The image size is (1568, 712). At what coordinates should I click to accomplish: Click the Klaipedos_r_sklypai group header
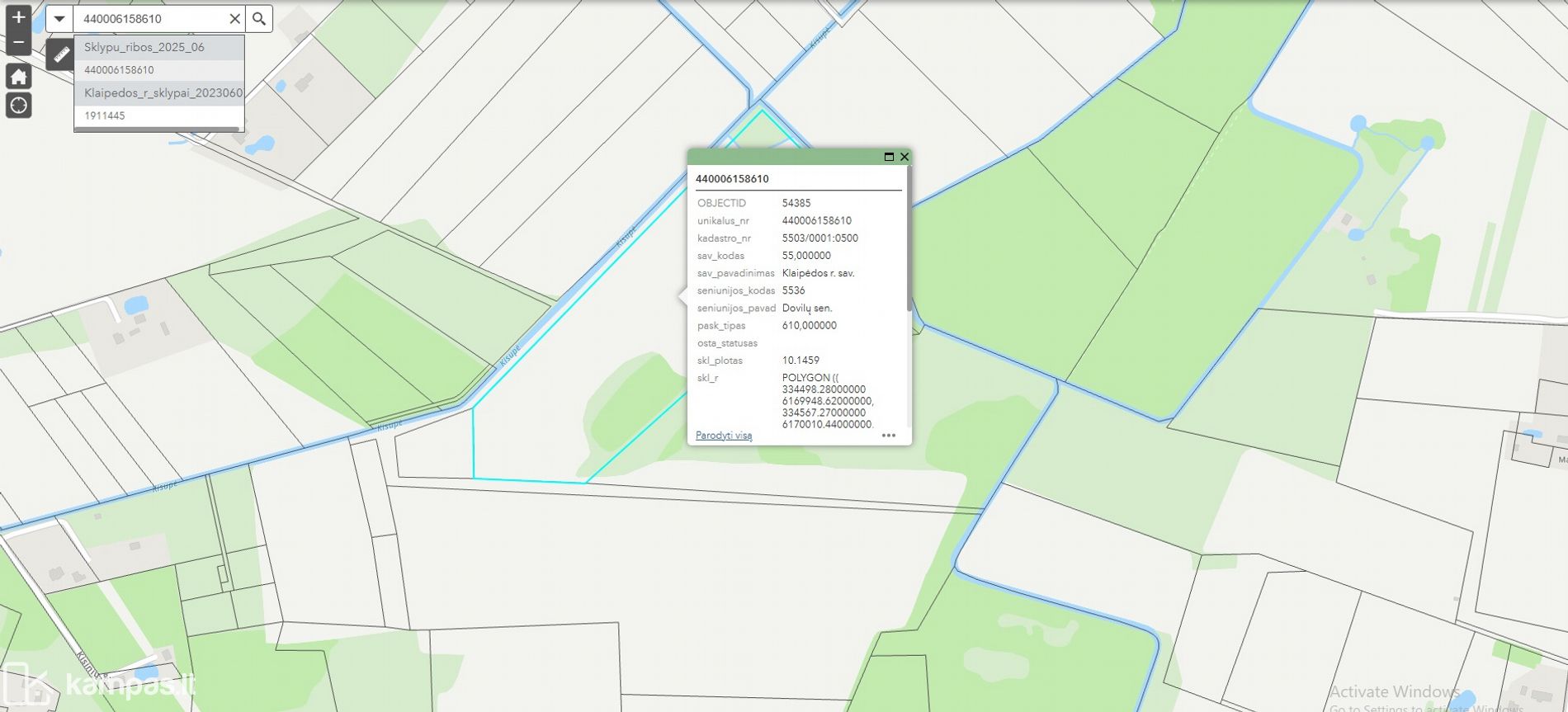163,92
